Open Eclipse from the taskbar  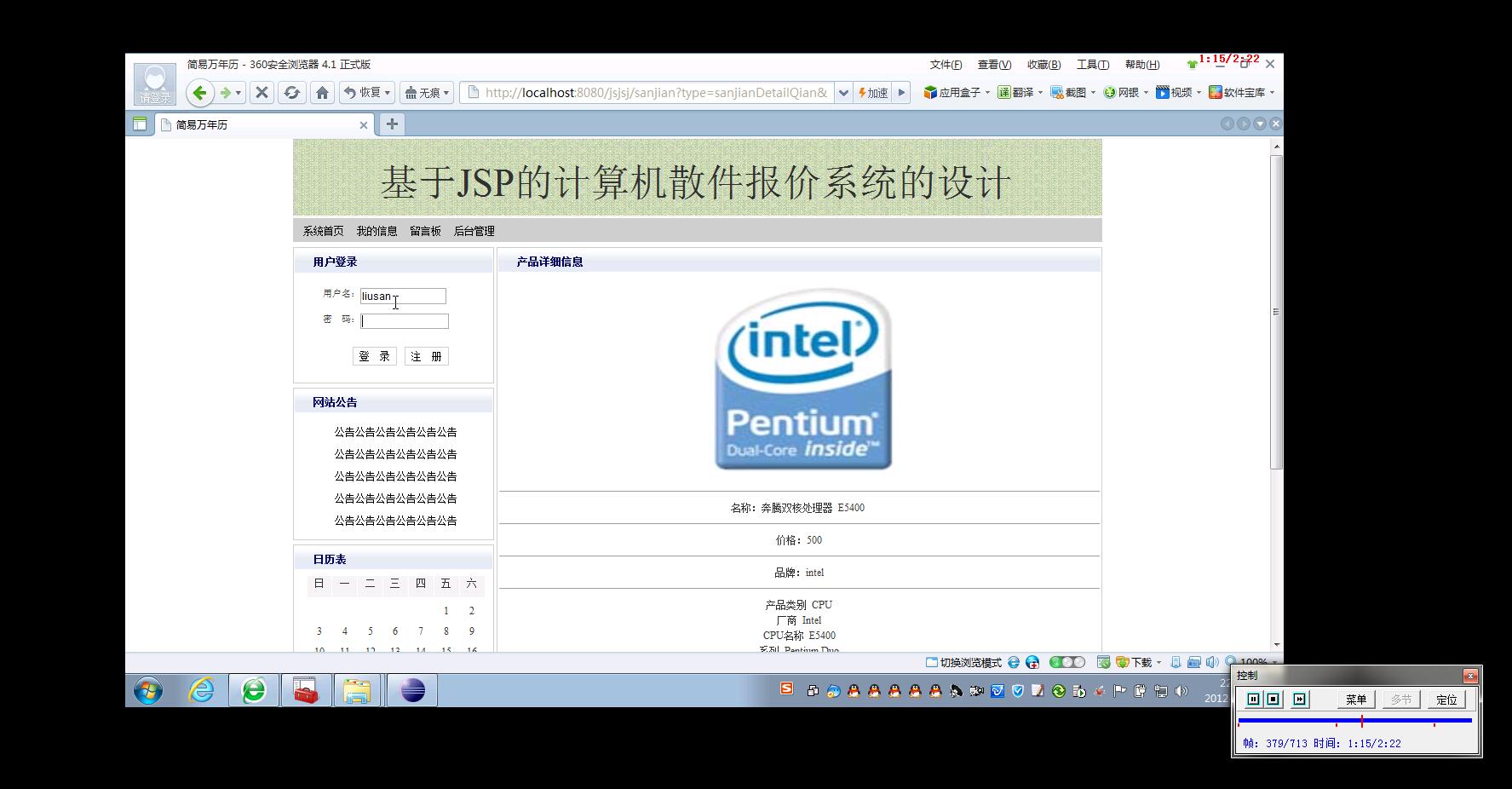click(412, 690)
